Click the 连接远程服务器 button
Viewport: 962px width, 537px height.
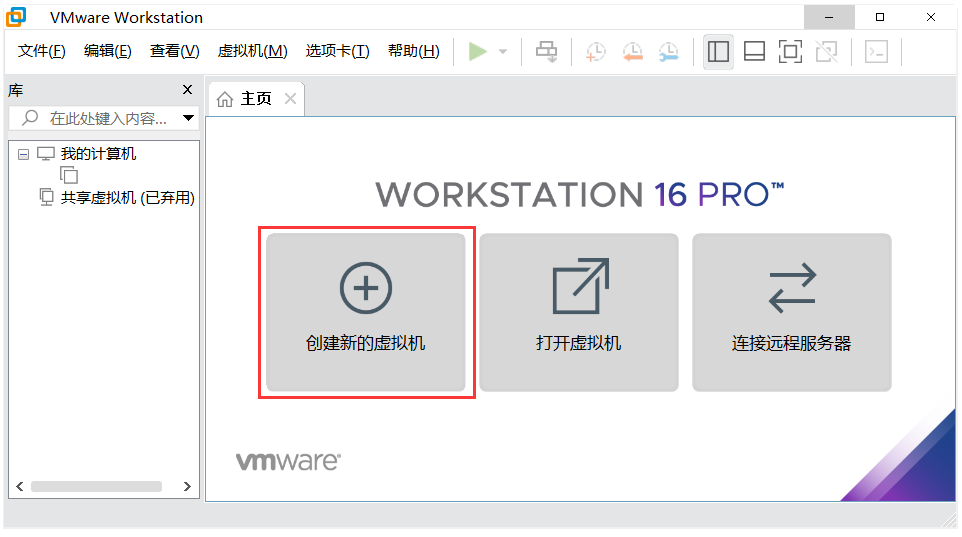(x=791, y=312)
